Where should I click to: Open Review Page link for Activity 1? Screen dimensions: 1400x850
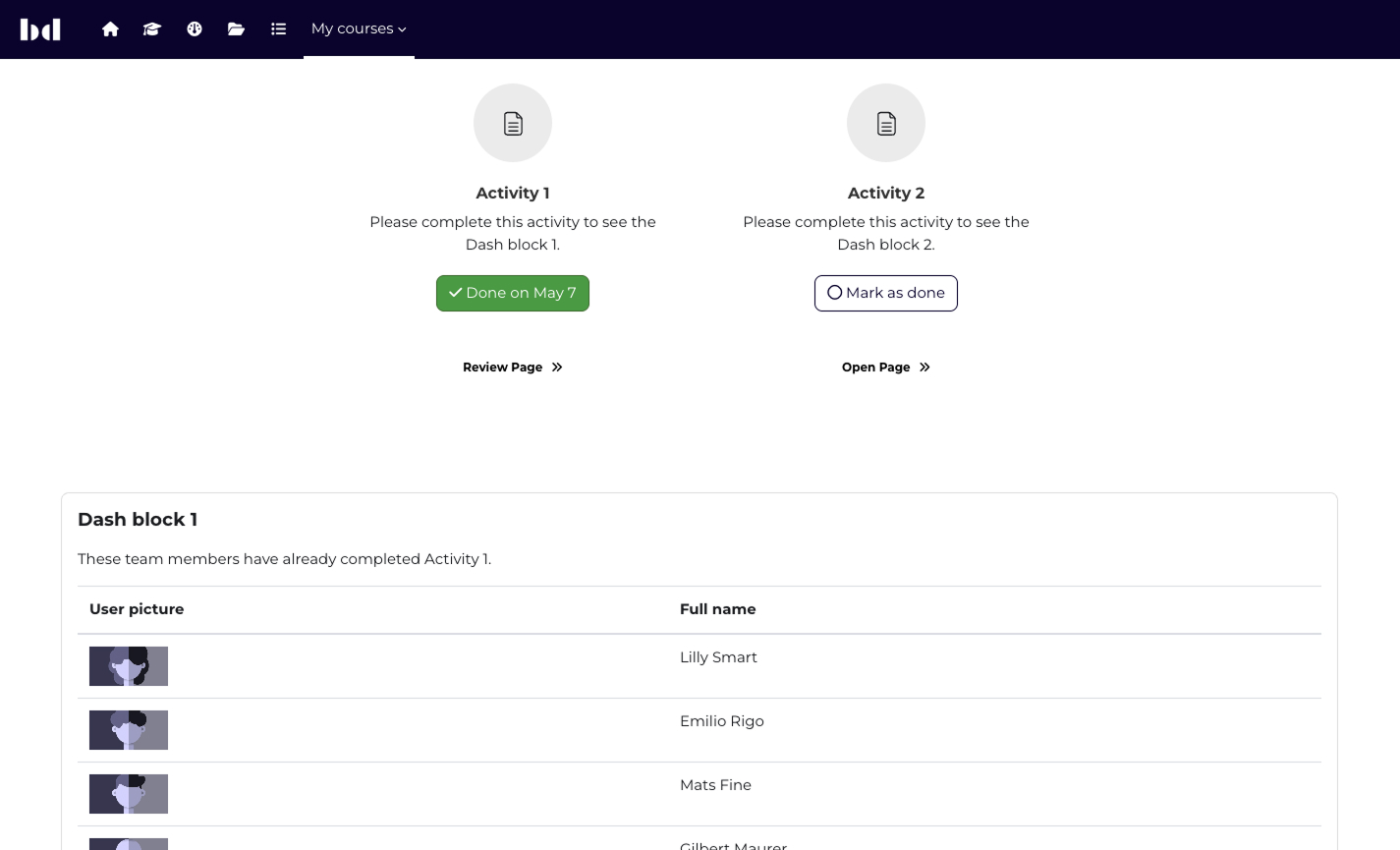[512, 368]
